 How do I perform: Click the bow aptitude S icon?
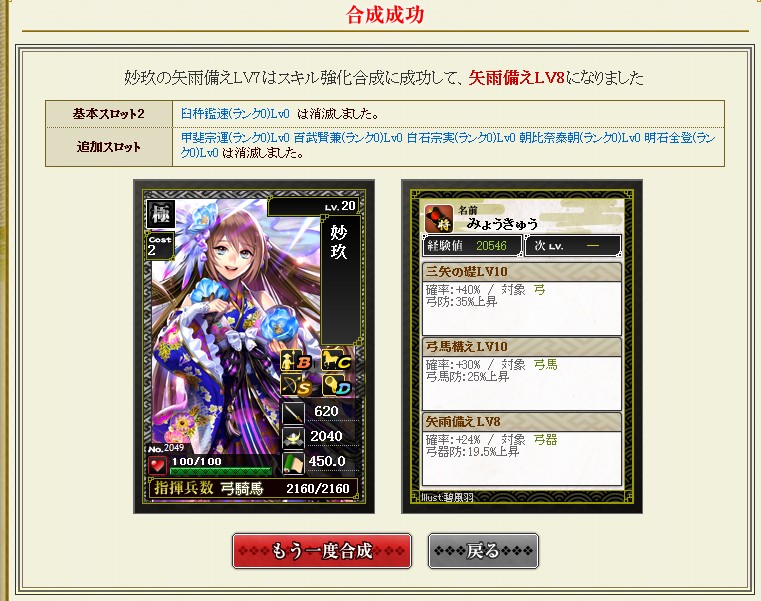(x=297, y=385)
